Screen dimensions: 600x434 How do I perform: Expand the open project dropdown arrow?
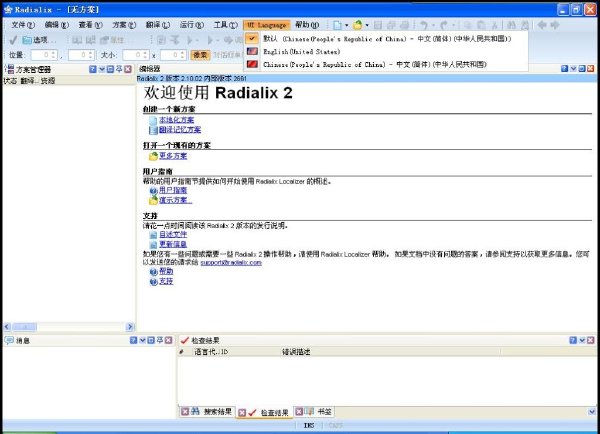367,25
